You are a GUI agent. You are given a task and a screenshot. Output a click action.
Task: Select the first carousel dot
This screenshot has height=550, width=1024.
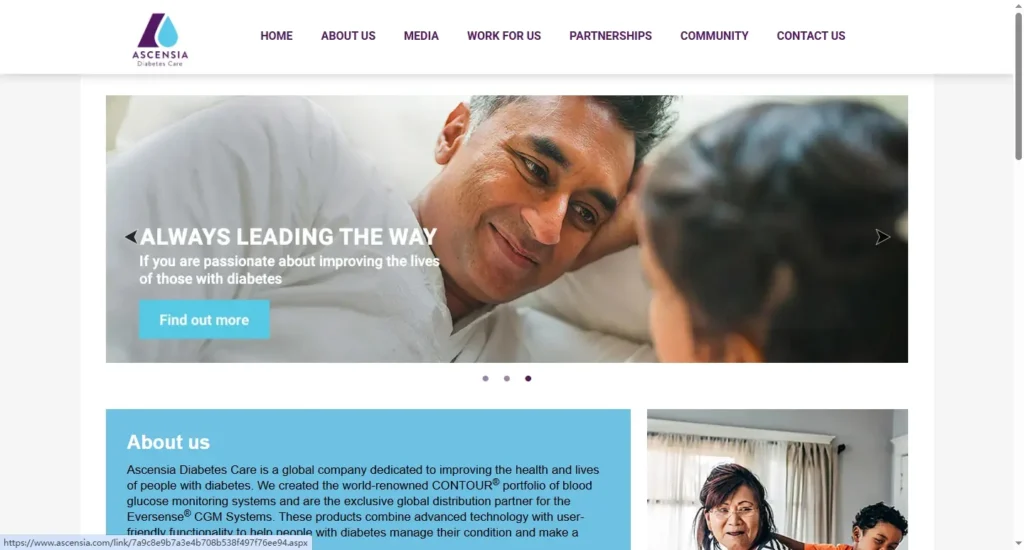pyautogui.click(x=485, y=378)
